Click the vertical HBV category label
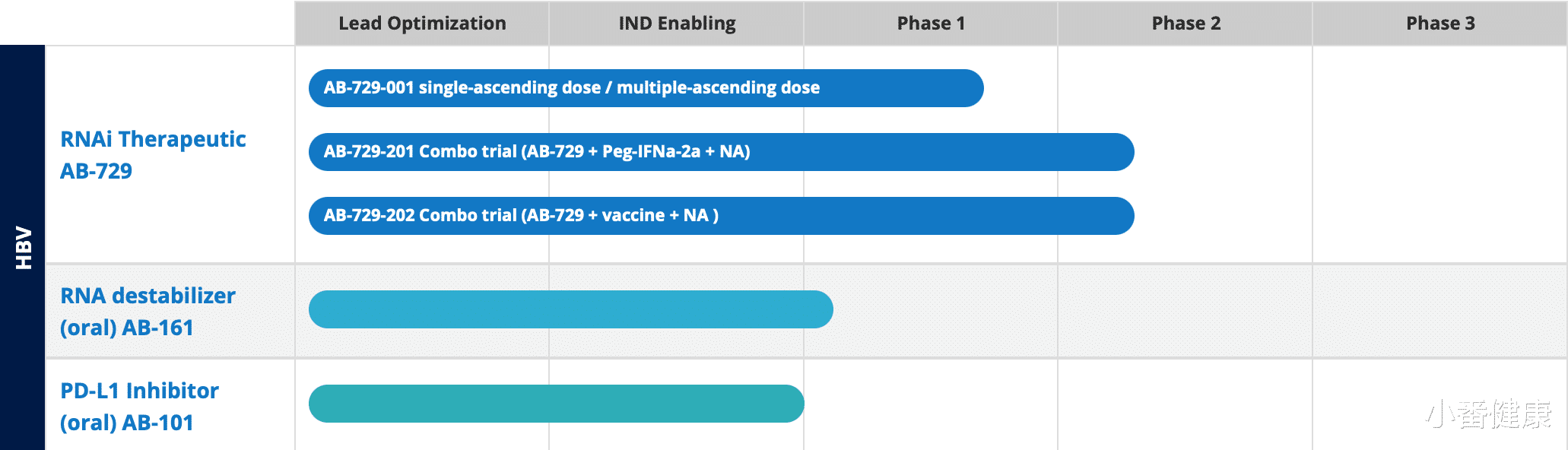The image size is (1568, 450). 23,248
